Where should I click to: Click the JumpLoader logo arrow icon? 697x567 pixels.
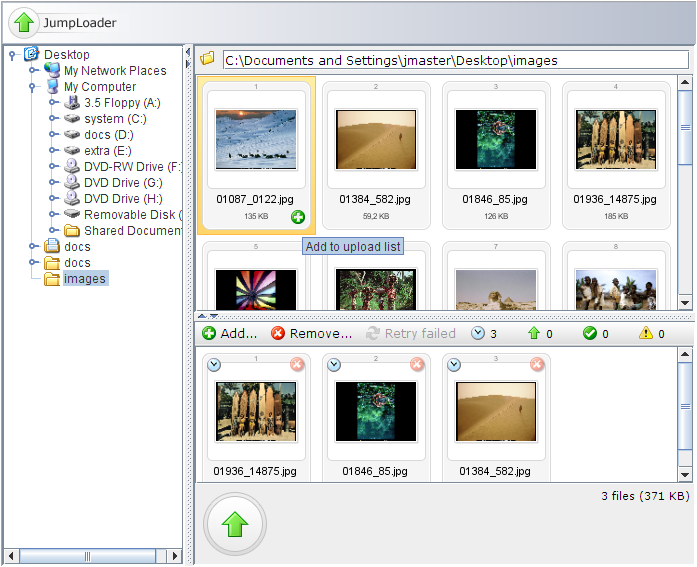(x=25, y=22)
